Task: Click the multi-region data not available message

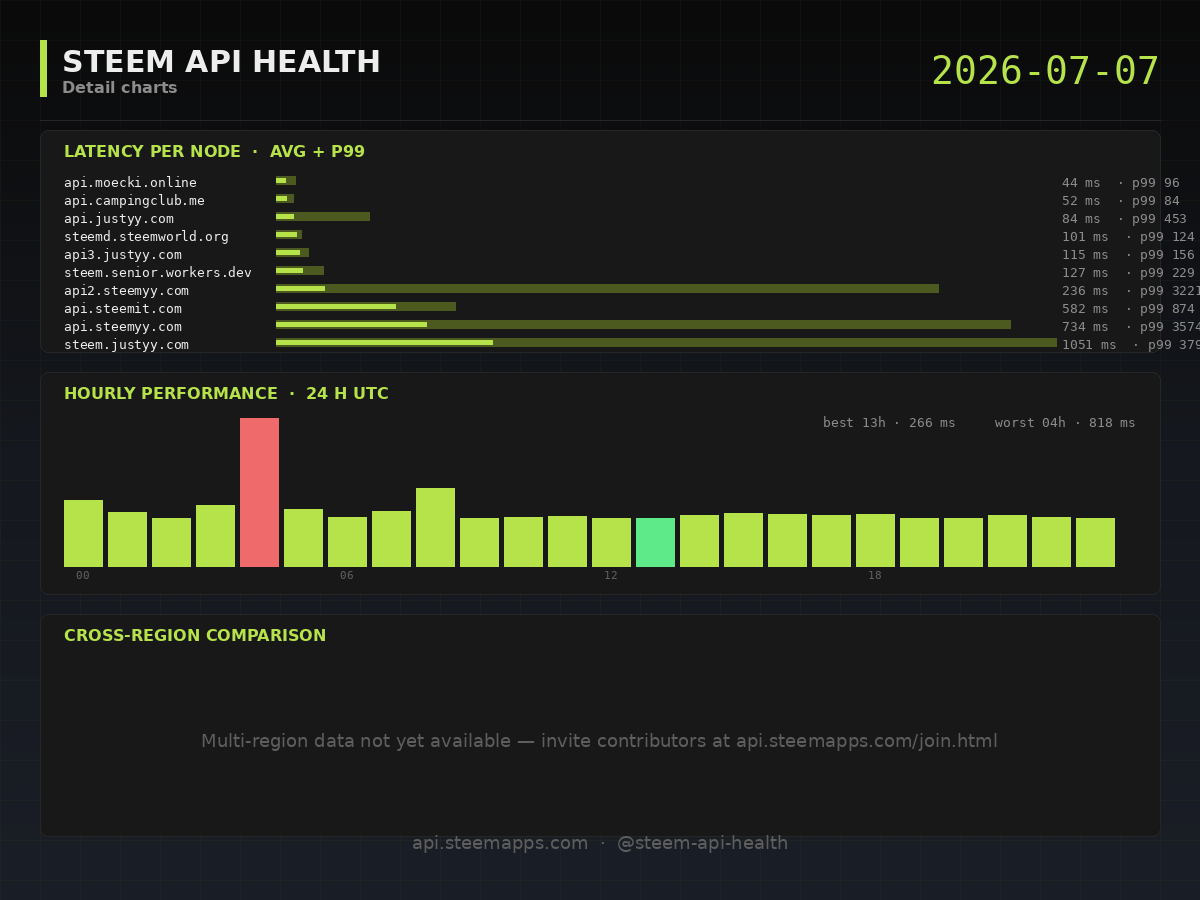Action: pos(600,742)
